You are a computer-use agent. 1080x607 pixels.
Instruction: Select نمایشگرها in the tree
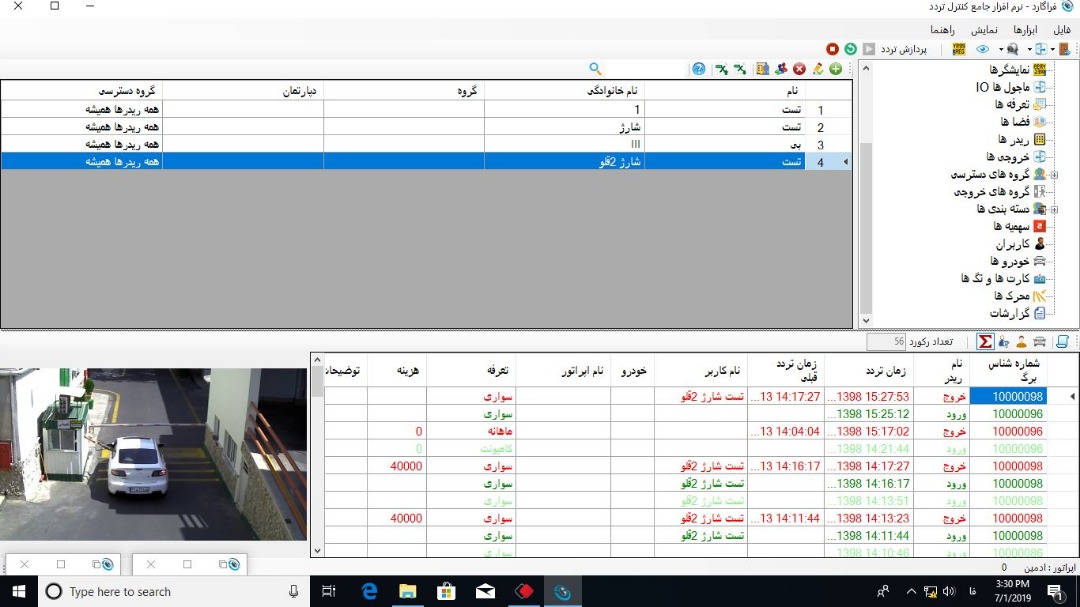click(x=1010, y=70)
